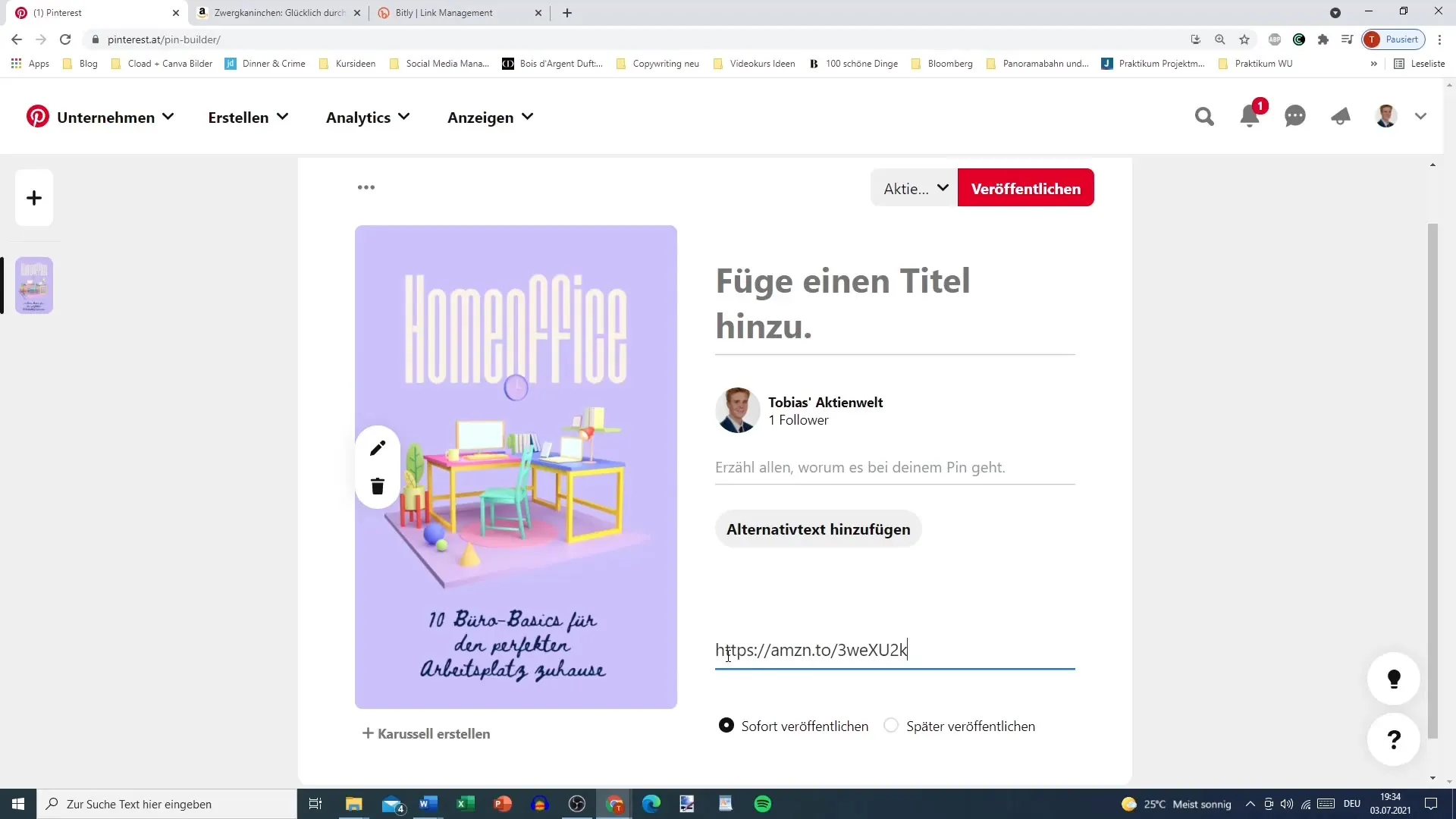The width and height of the screenshot is (1456, 819).
Task: Click the delete trash icon on pin
Action: tap(378, 487)
